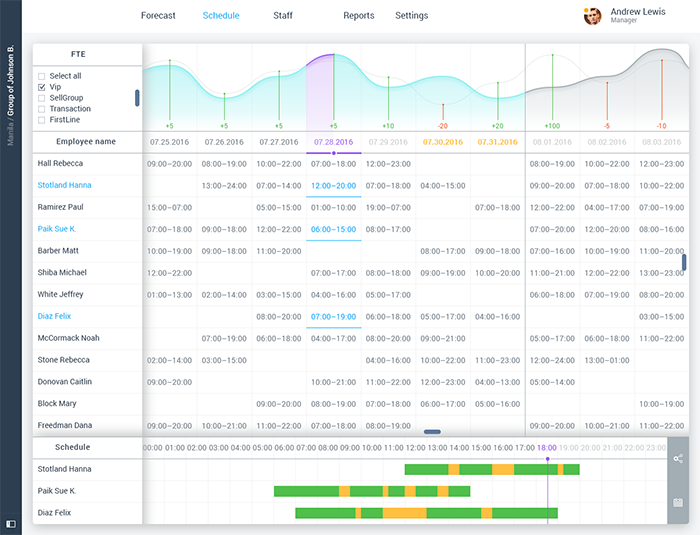
Task: Go to the Reports tab
Action: coord(358,16)
